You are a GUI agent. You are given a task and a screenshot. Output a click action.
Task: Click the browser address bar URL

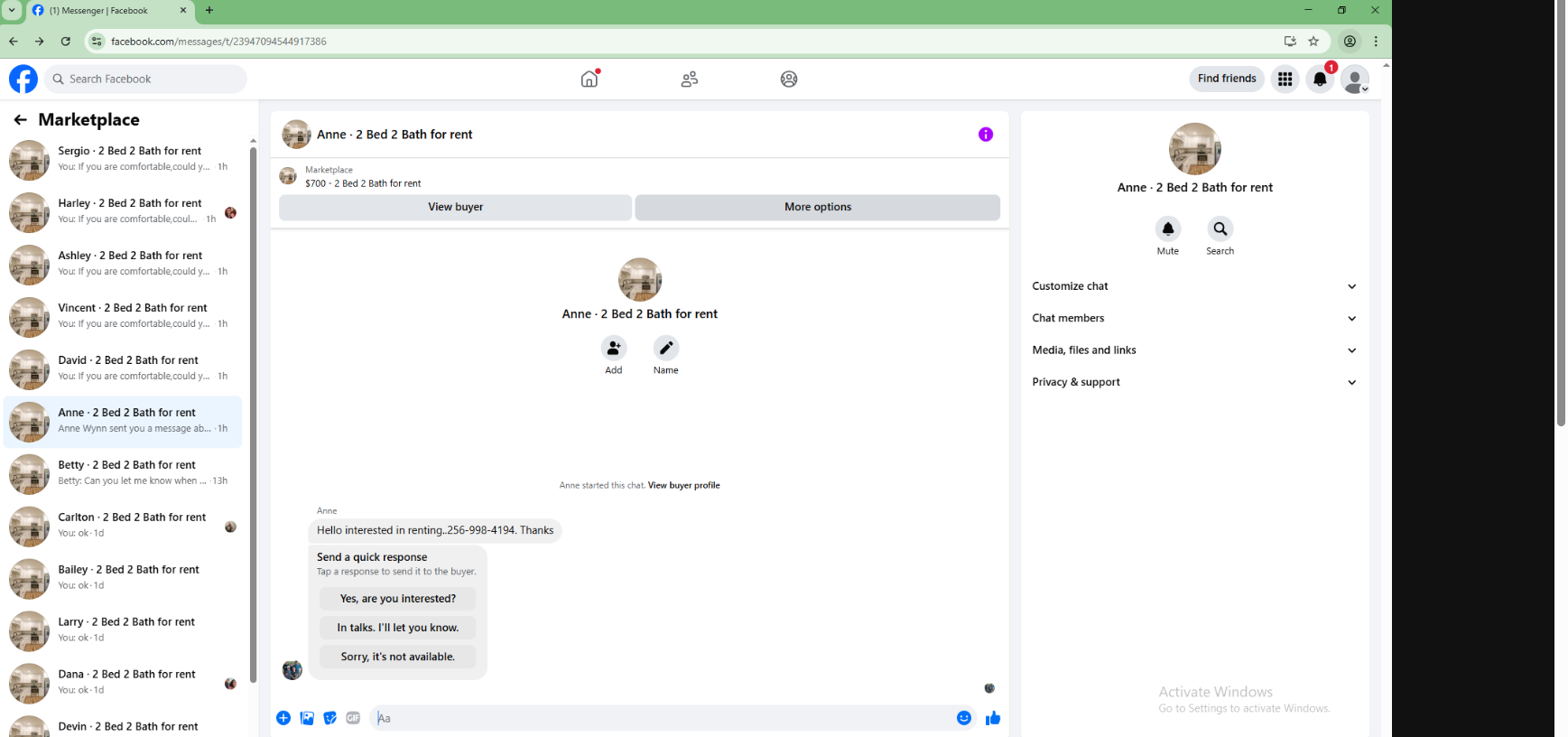pos(218,42)
